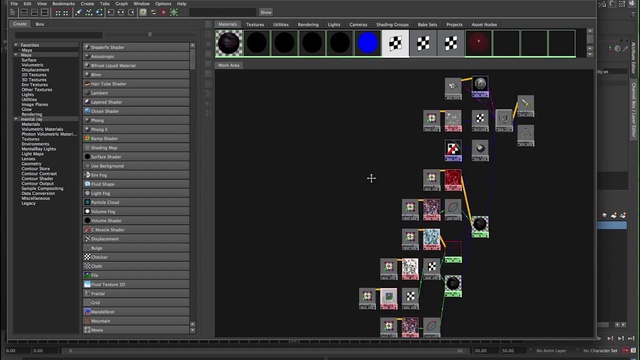Click the Show button

(x=266, y=12)
